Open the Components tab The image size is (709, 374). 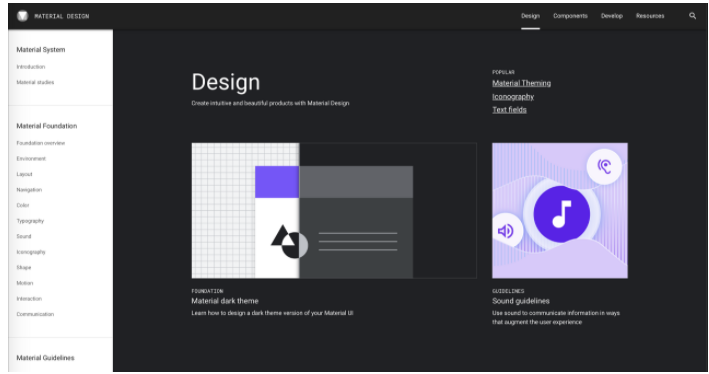[570, 16]
